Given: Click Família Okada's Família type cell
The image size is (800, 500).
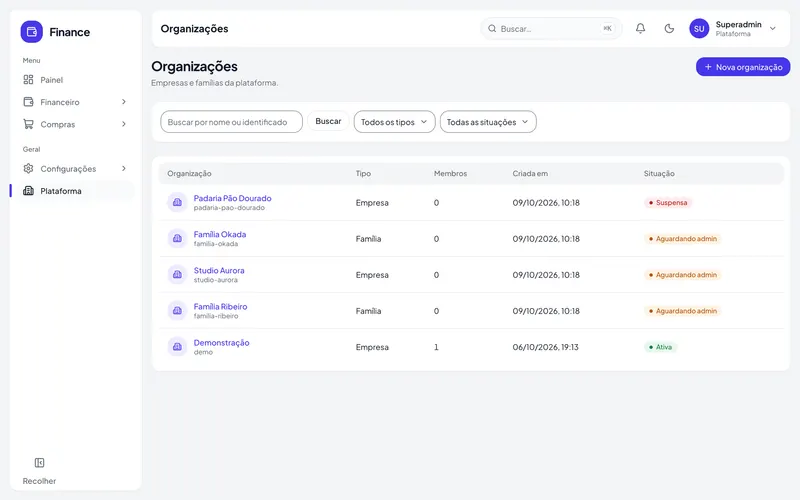Looking at the screenshot, I should (x=368, y=239).
